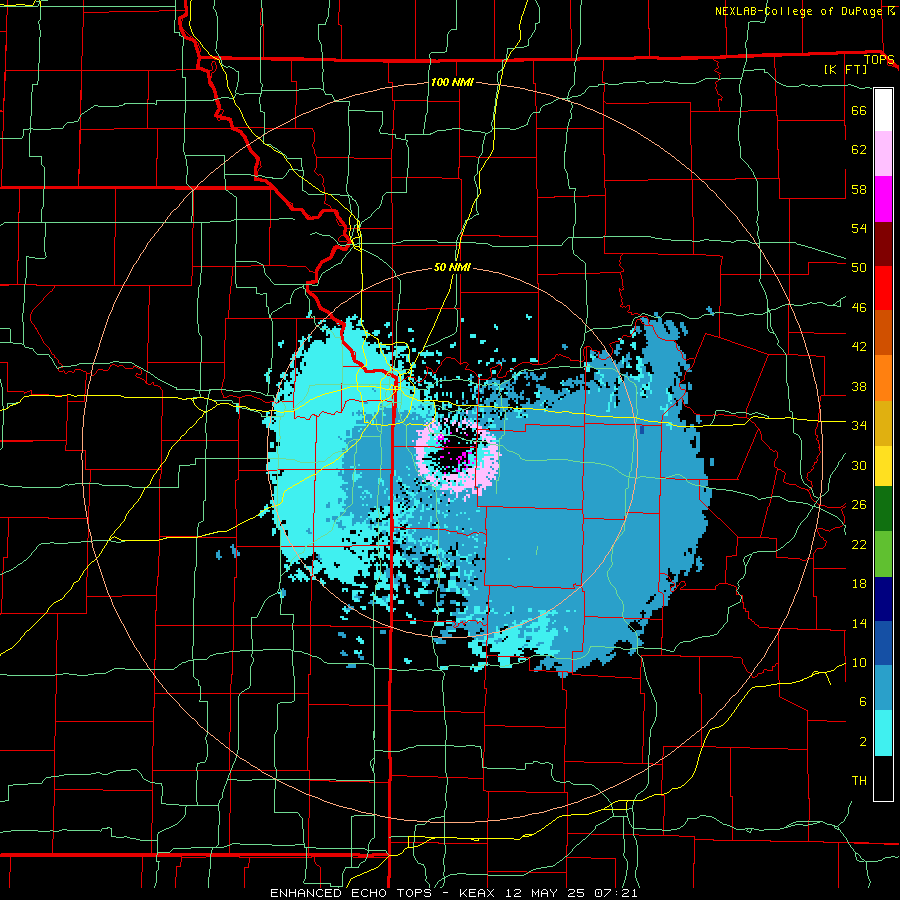
Task: Click the legend value '14'
Action: 859,623
